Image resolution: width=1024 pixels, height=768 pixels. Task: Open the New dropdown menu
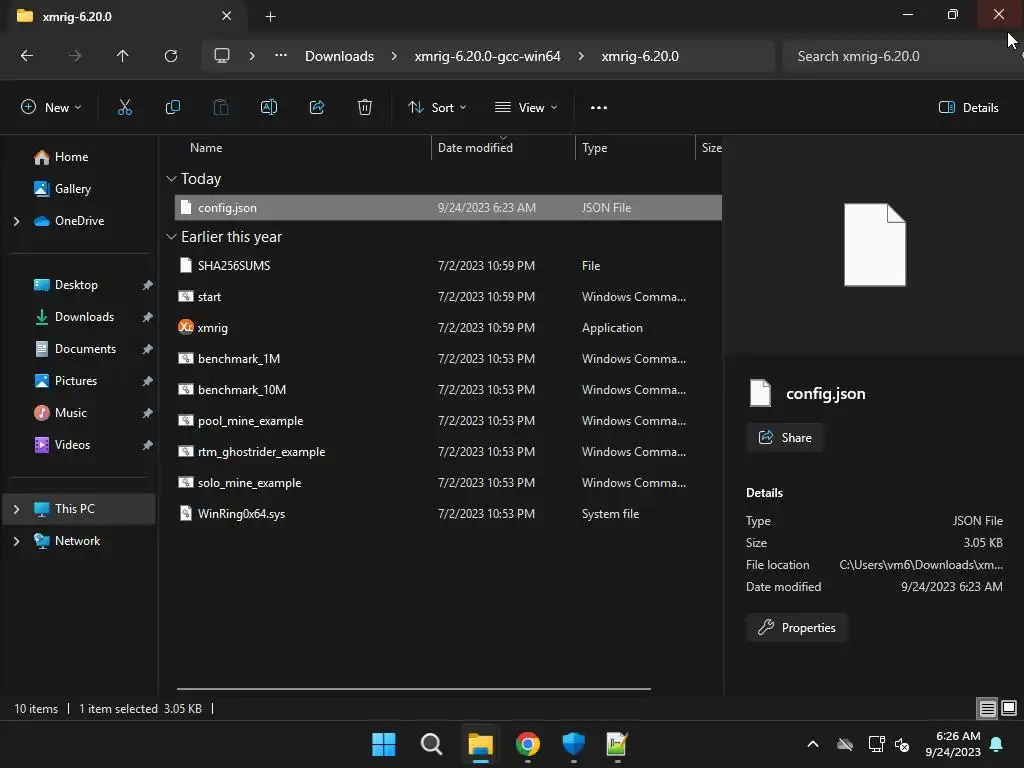(x=51, y=108)
